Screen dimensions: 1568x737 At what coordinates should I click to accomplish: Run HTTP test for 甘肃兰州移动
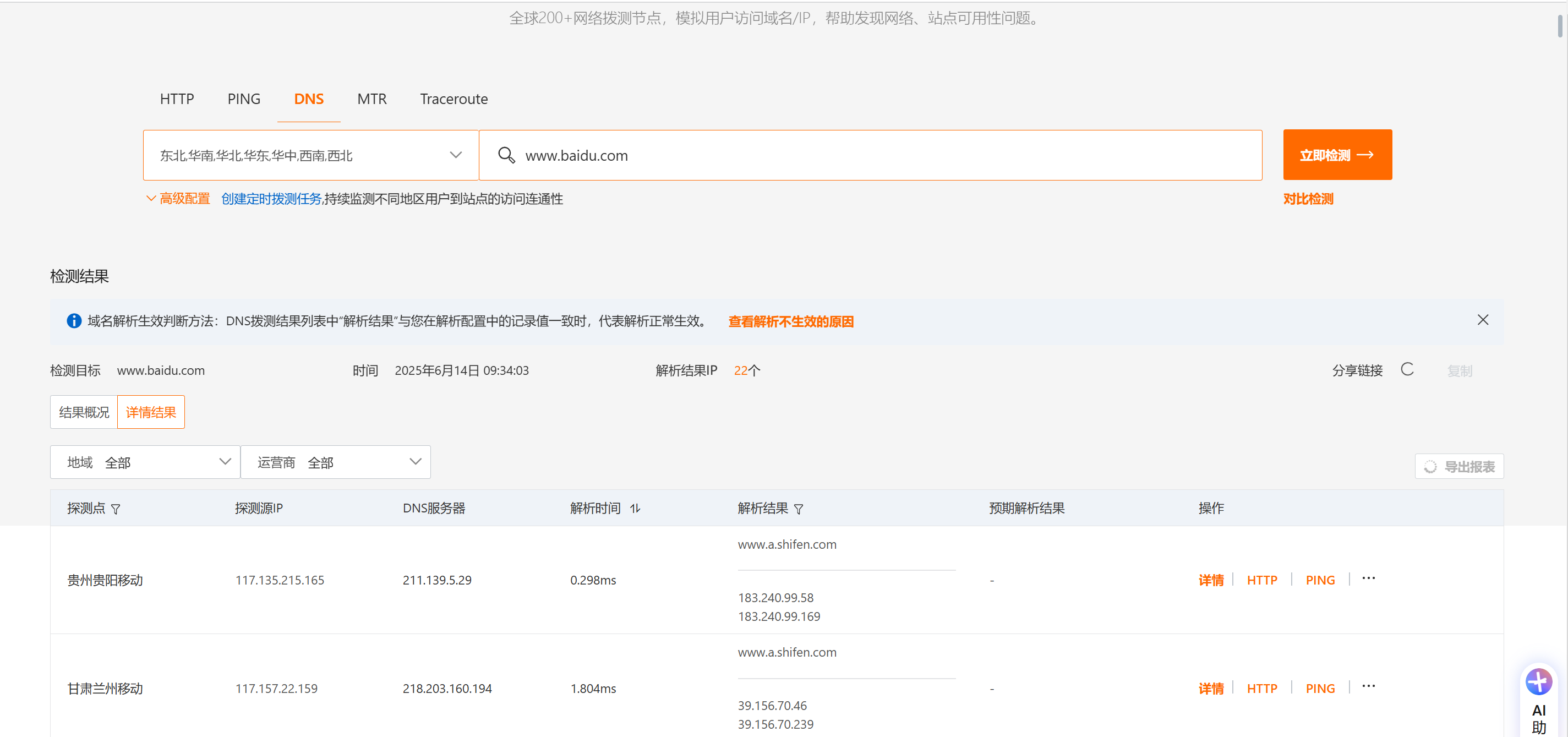pos(1262,689)
